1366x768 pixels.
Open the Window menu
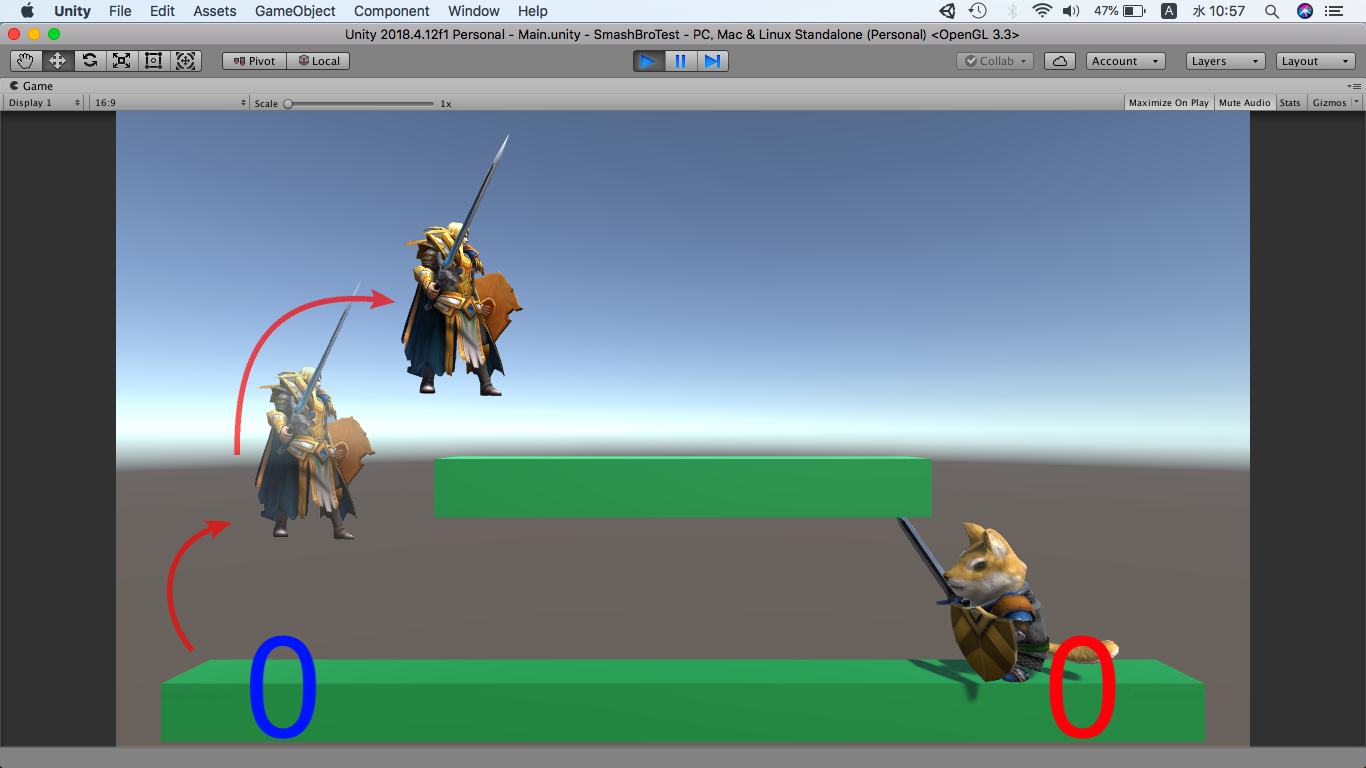[474, 11]
